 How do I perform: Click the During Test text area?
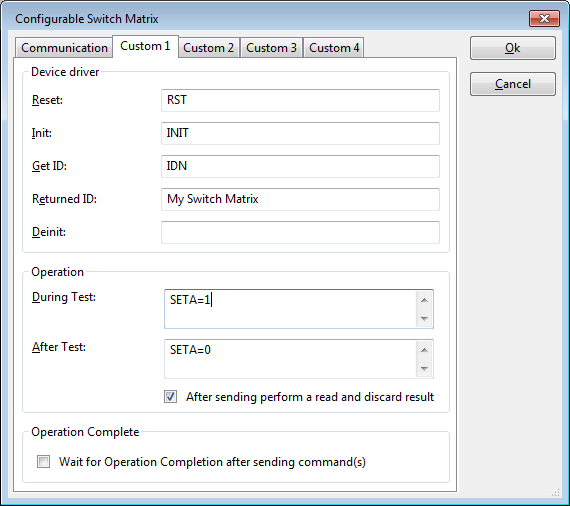[x=291, y=309]
